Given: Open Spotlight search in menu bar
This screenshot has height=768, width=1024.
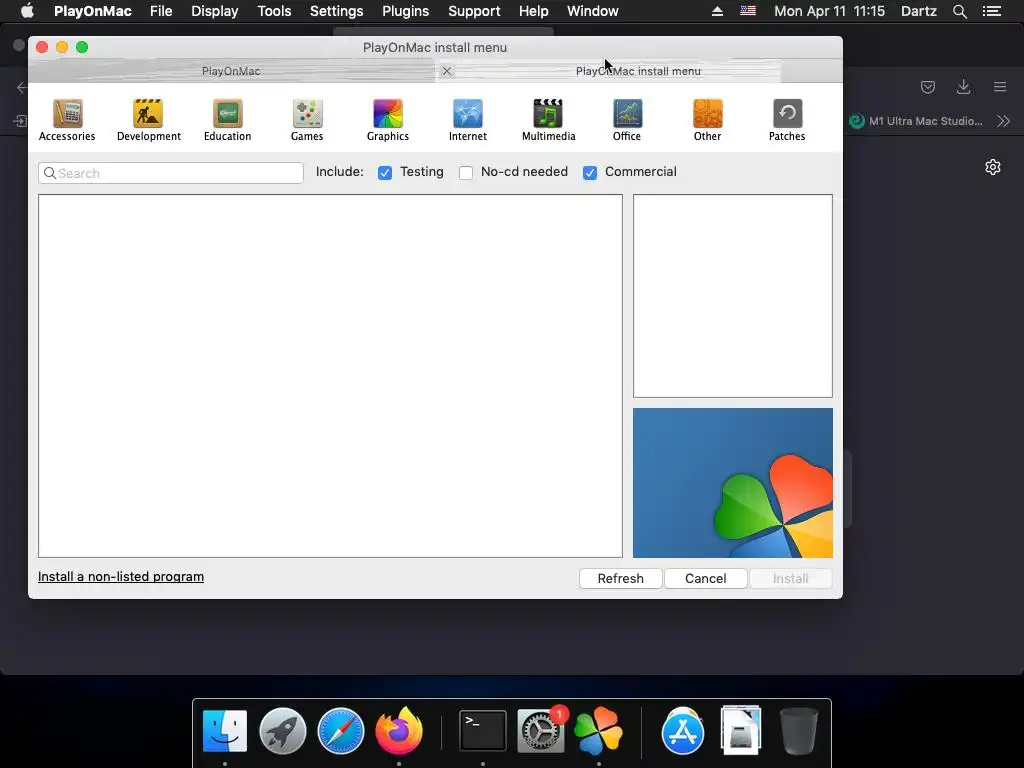Looking at the screenshot, I should (959, 11).
